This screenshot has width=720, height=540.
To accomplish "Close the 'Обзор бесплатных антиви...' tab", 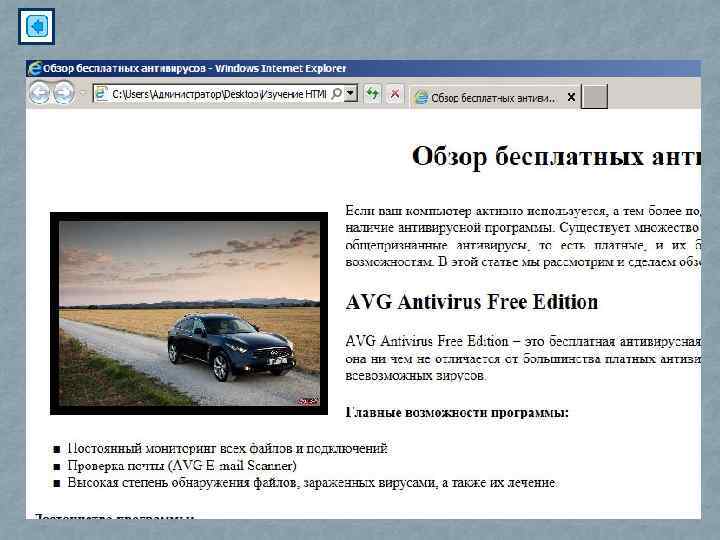I will [x=571, y=97].
